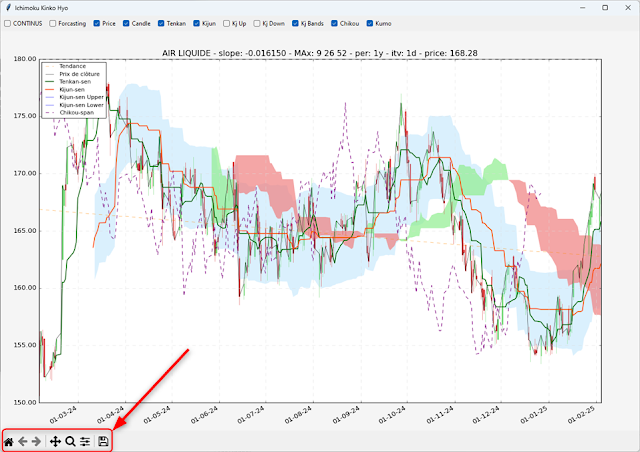The height and width of the screenshot is (452, 640).
Task: Go back to previous view arrow
Action: click(x=24, y=441)
